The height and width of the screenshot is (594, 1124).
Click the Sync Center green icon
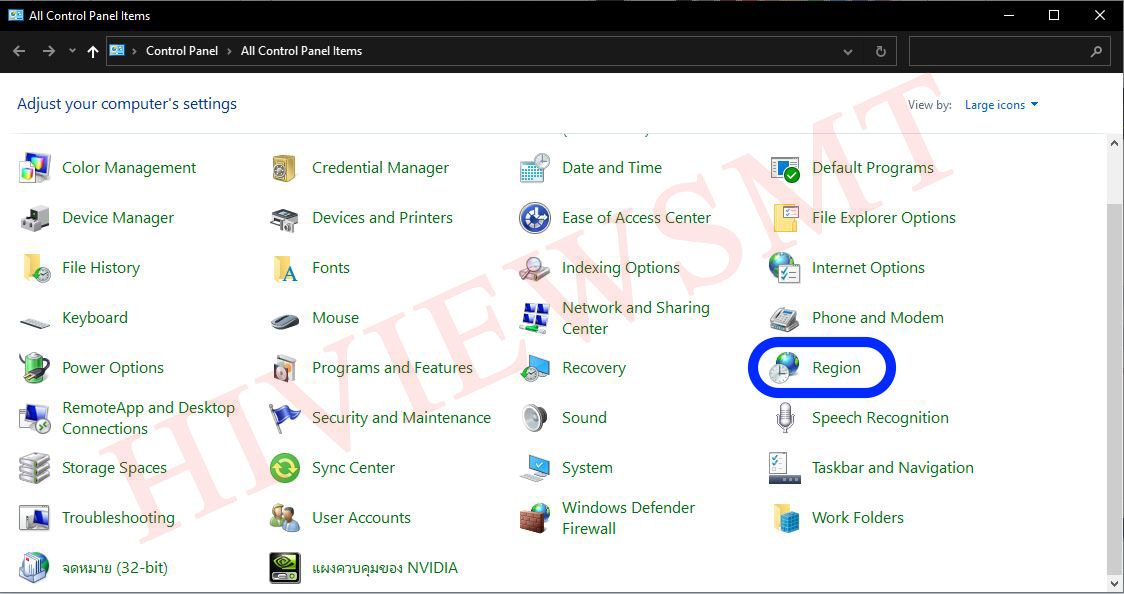coord(285,468)
